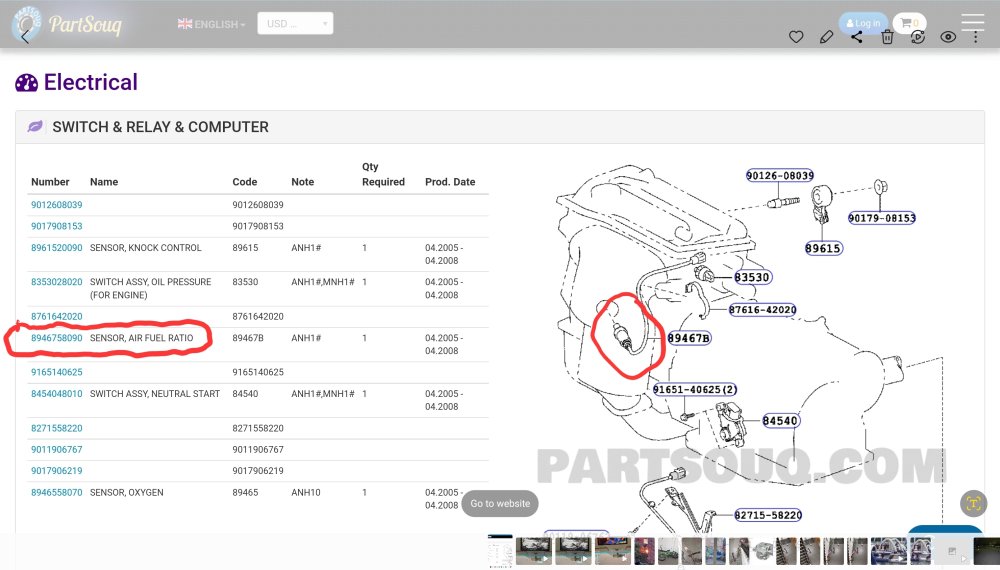The height and width of the screenshot is (570, 1000).
Task: Click diagram label 87616-42020
Action: click(763, 310)
